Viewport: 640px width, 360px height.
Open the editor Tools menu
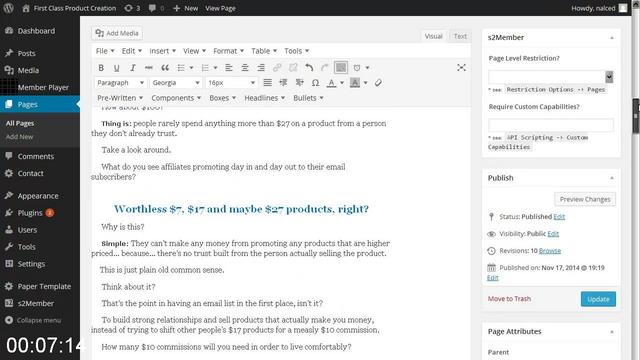pyautogui.click(x=296, y=51)
